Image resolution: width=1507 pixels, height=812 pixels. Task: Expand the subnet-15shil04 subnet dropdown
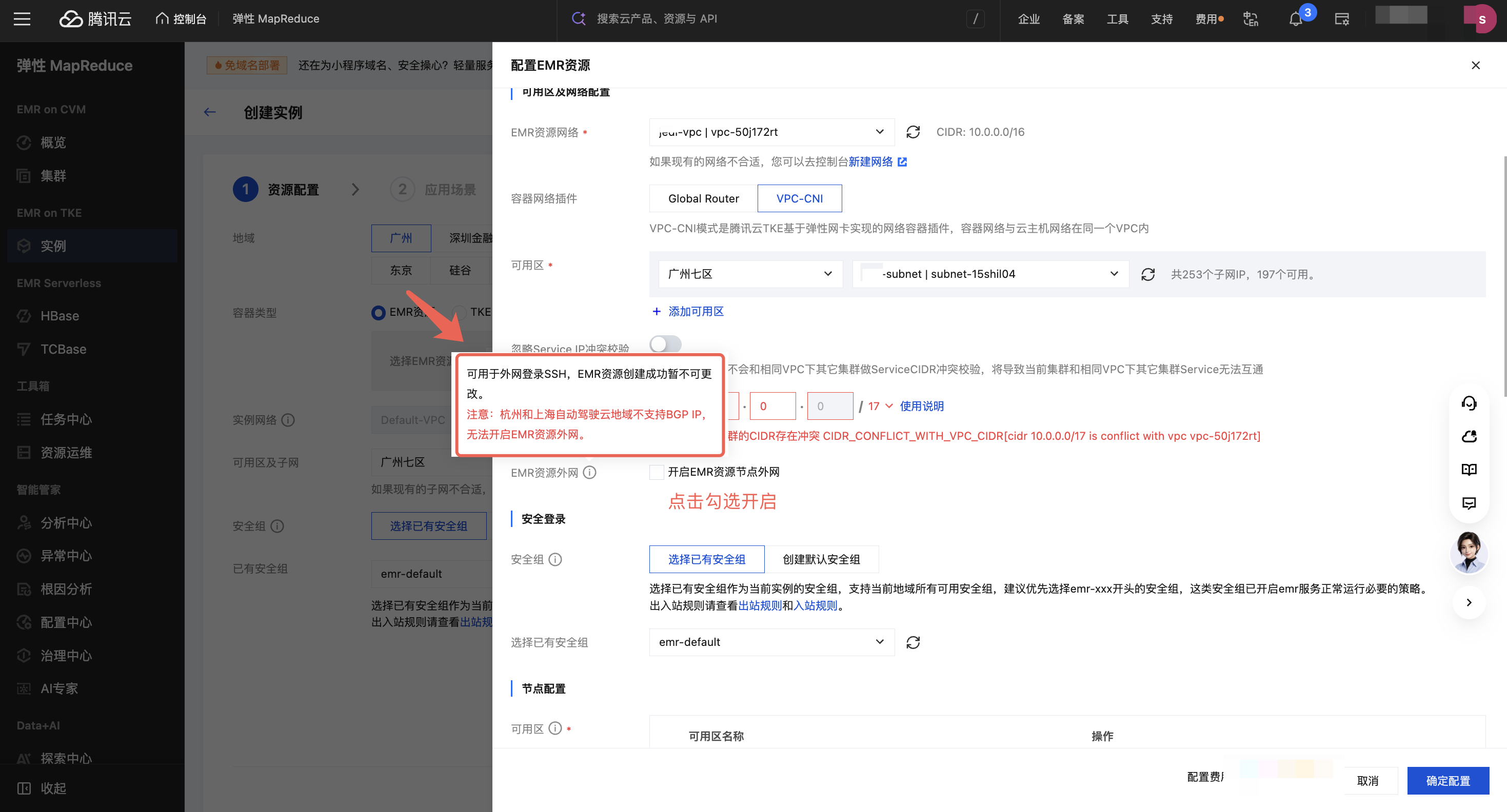(990, 274)
